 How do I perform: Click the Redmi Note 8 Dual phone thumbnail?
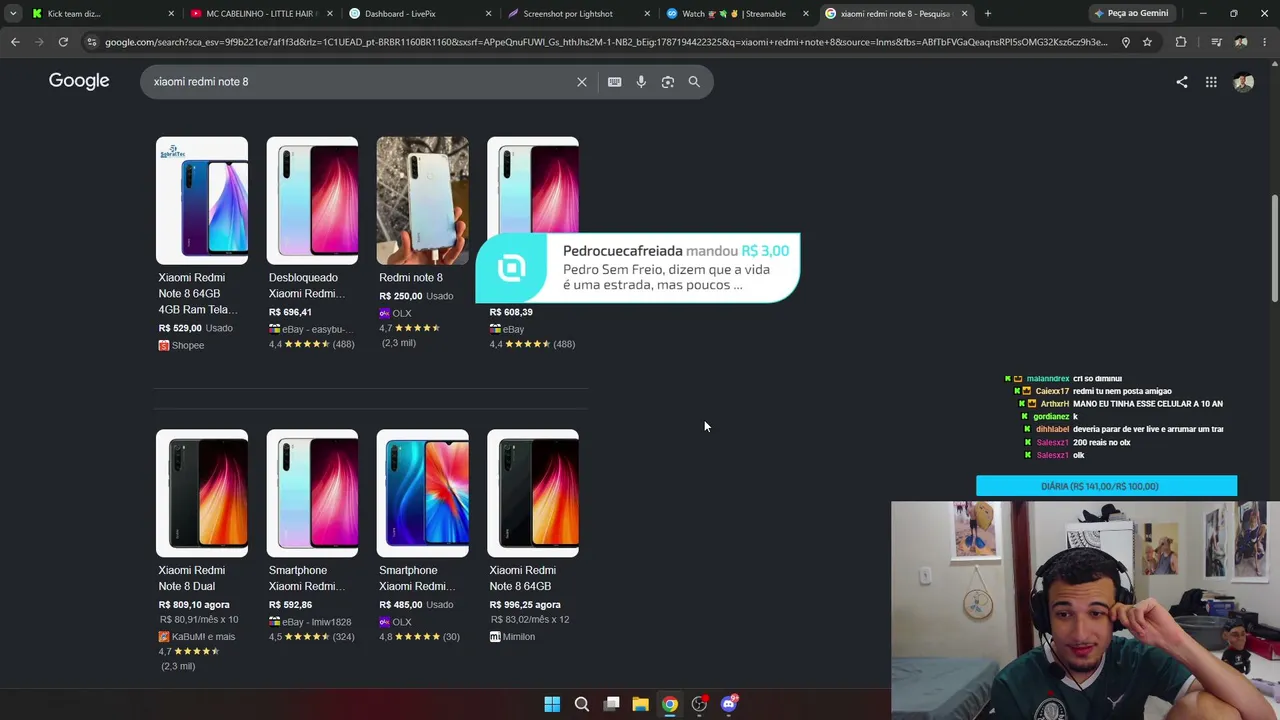[x=202, y=493]
